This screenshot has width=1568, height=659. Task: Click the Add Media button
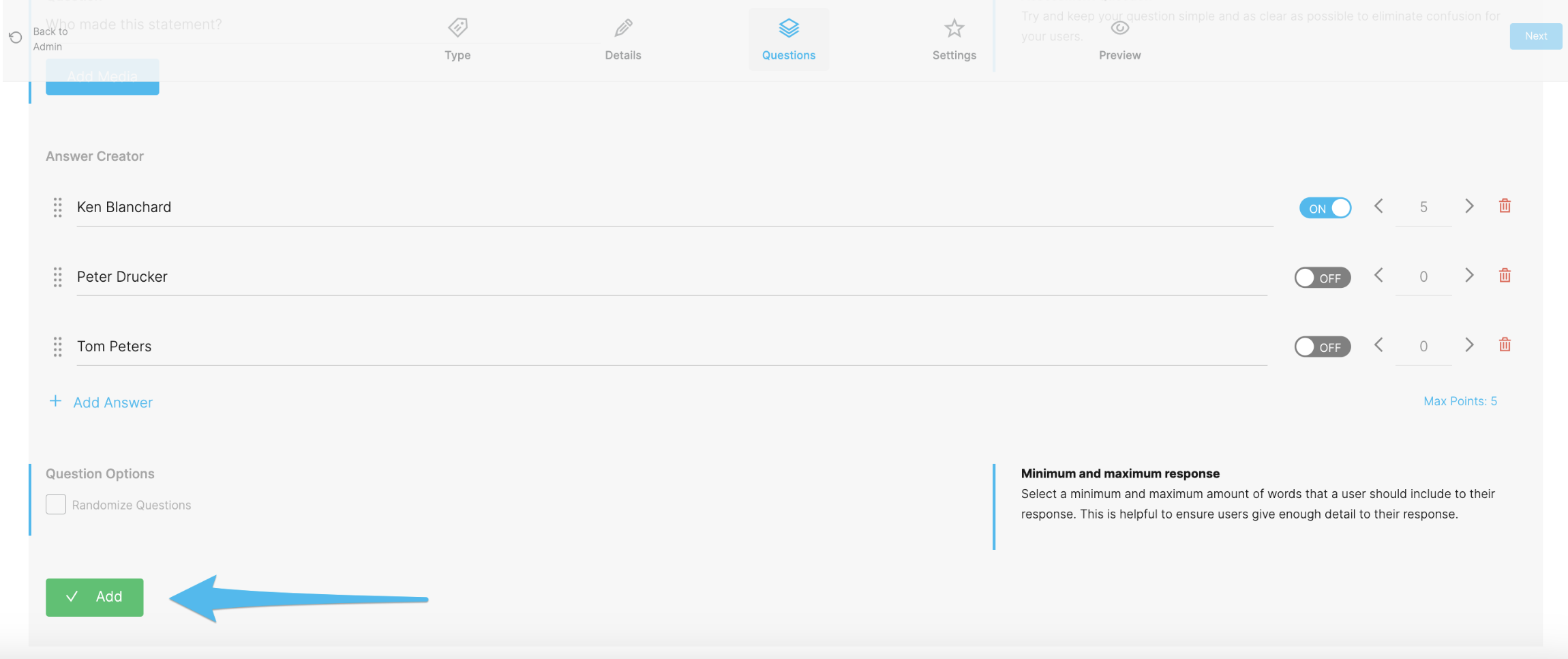(102, 76)
